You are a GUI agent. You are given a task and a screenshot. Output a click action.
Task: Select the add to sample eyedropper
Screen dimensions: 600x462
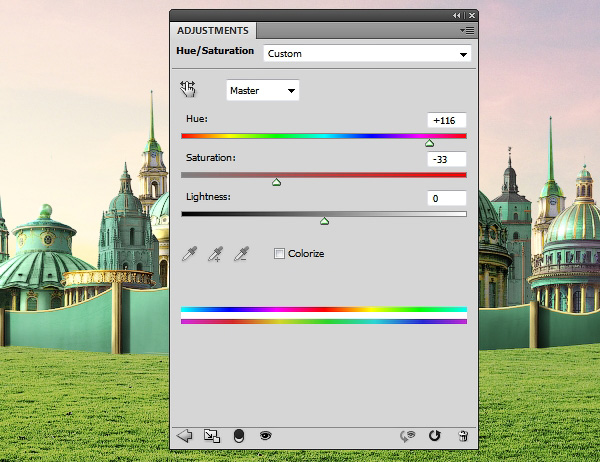click(214, 255)
